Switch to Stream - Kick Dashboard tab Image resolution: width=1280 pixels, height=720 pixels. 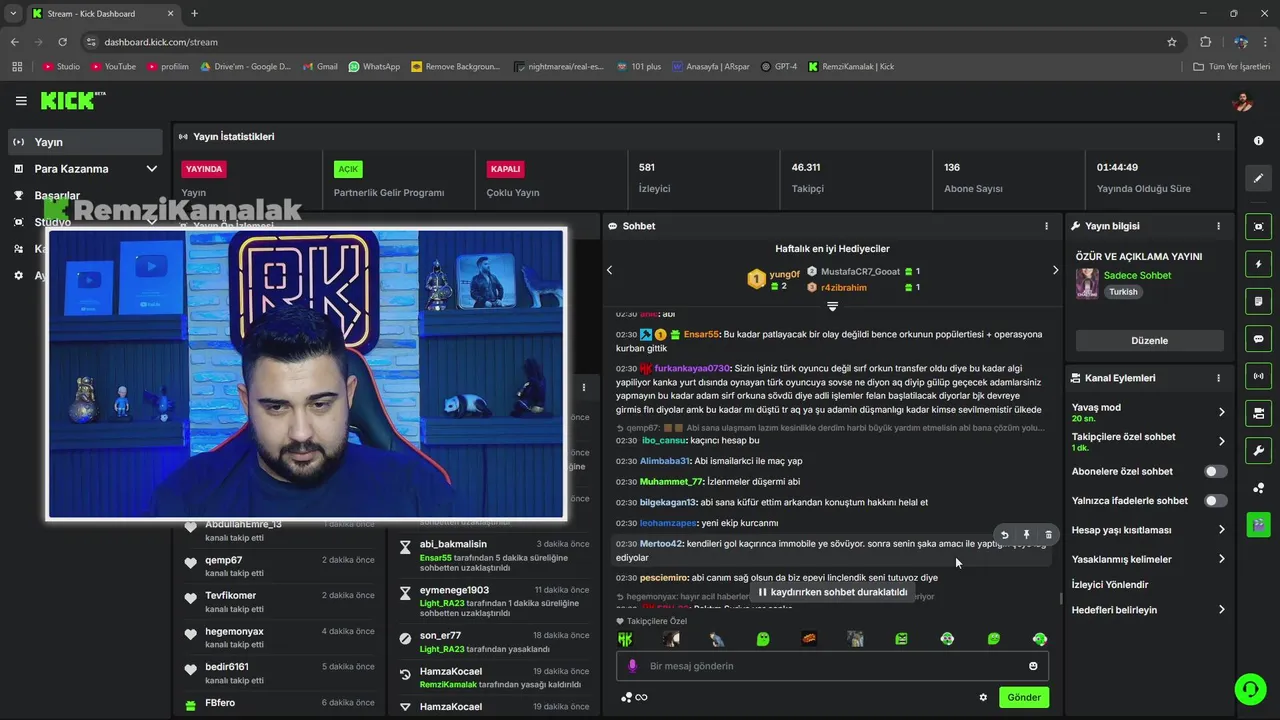(x=103, y=14)
